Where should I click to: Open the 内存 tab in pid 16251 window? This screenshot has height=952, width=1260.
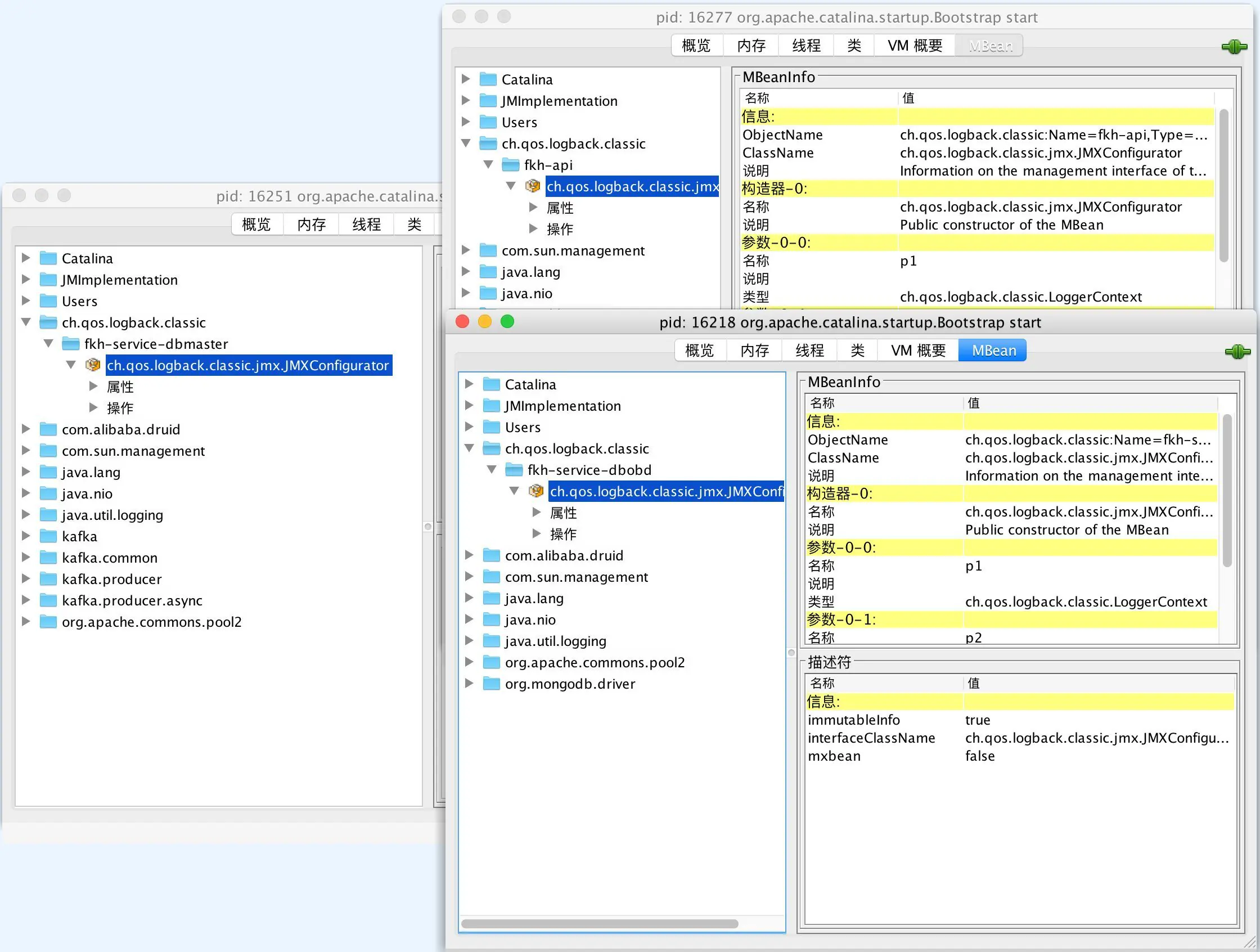[311, 224]
